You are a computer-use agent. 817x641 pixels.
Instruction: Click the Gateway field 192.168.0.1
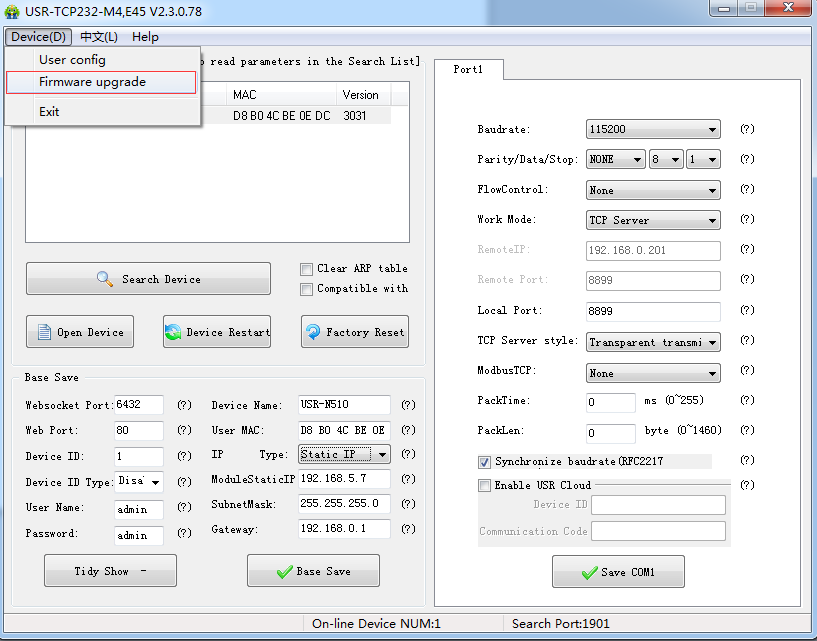[344, 528]
